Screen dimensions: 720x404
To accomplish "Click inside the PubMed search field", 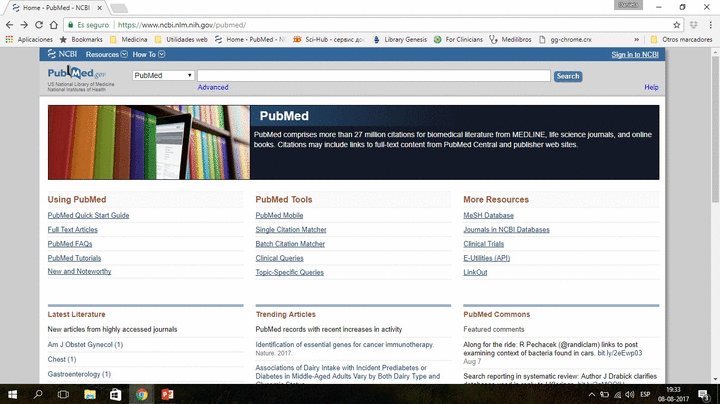I will point(373,76).
